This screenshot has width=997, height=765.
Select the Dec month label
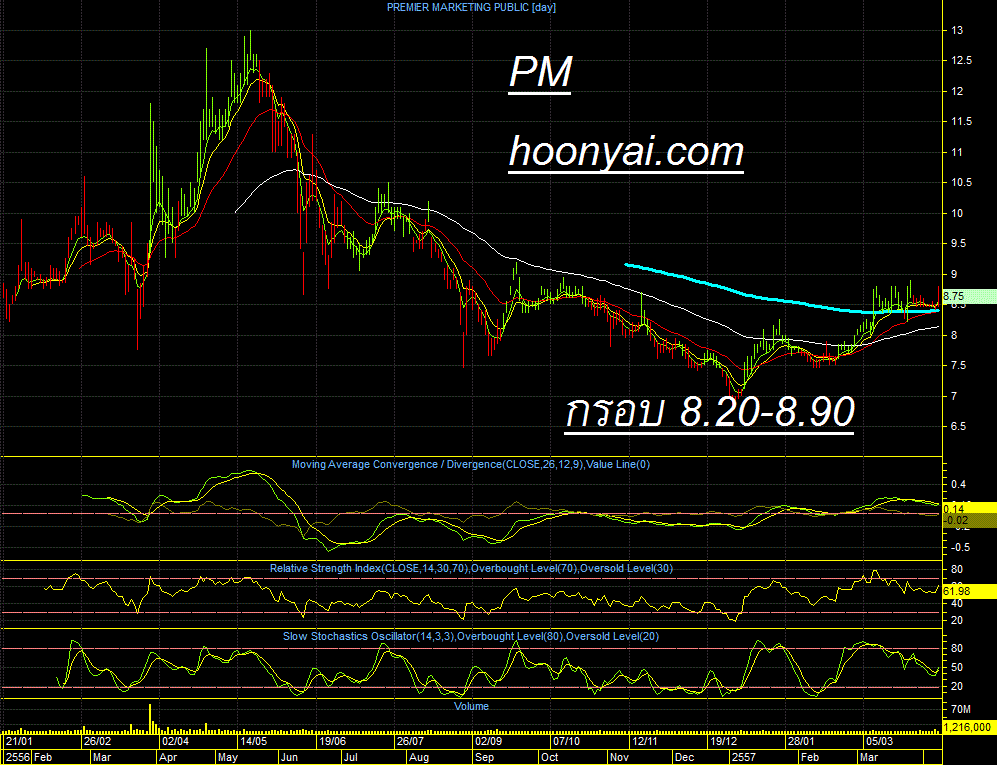[685, 757]
